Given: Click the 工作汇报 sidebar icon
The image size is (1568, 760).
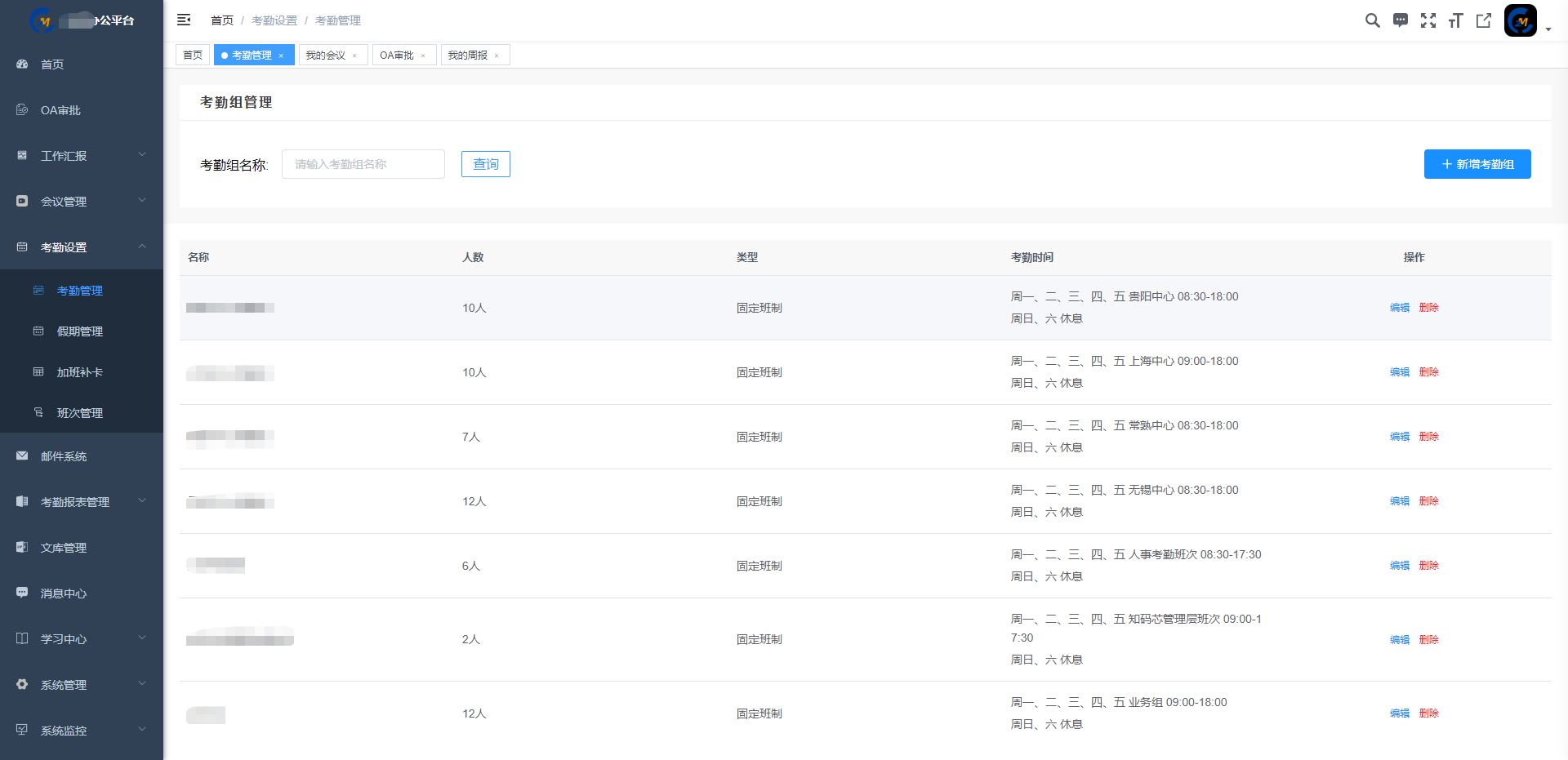Looking at the screenshot, I should tap(22, 155).
